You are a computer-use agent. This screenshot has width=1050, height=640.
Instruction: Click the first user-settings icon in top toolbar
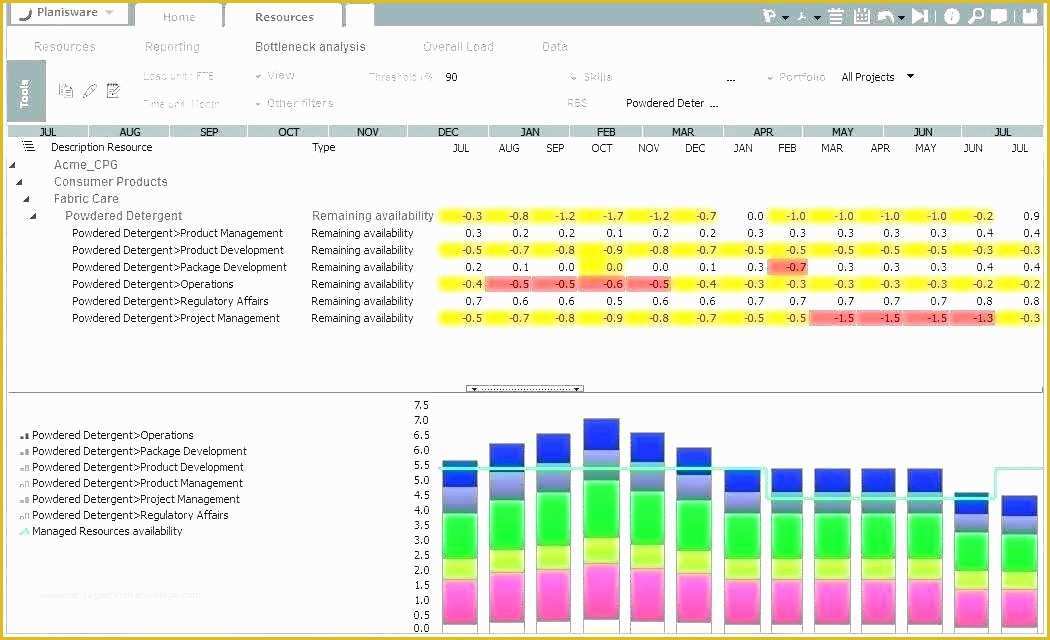point(769,16)
